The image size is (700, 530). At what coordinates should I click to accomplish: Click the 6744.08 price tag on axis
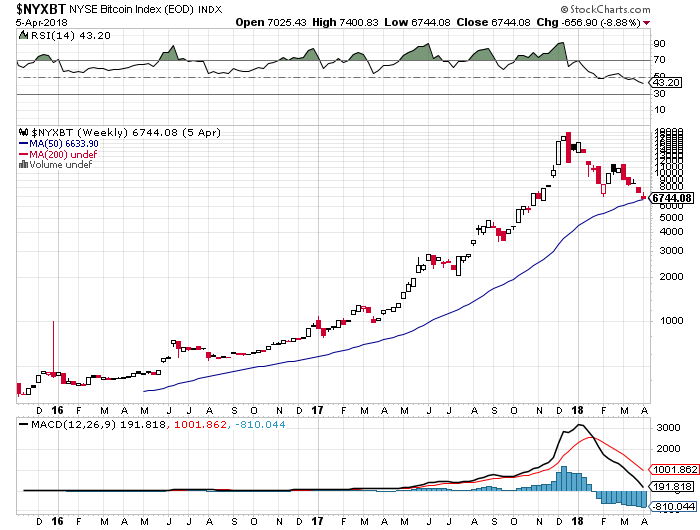tap(671, 198)
